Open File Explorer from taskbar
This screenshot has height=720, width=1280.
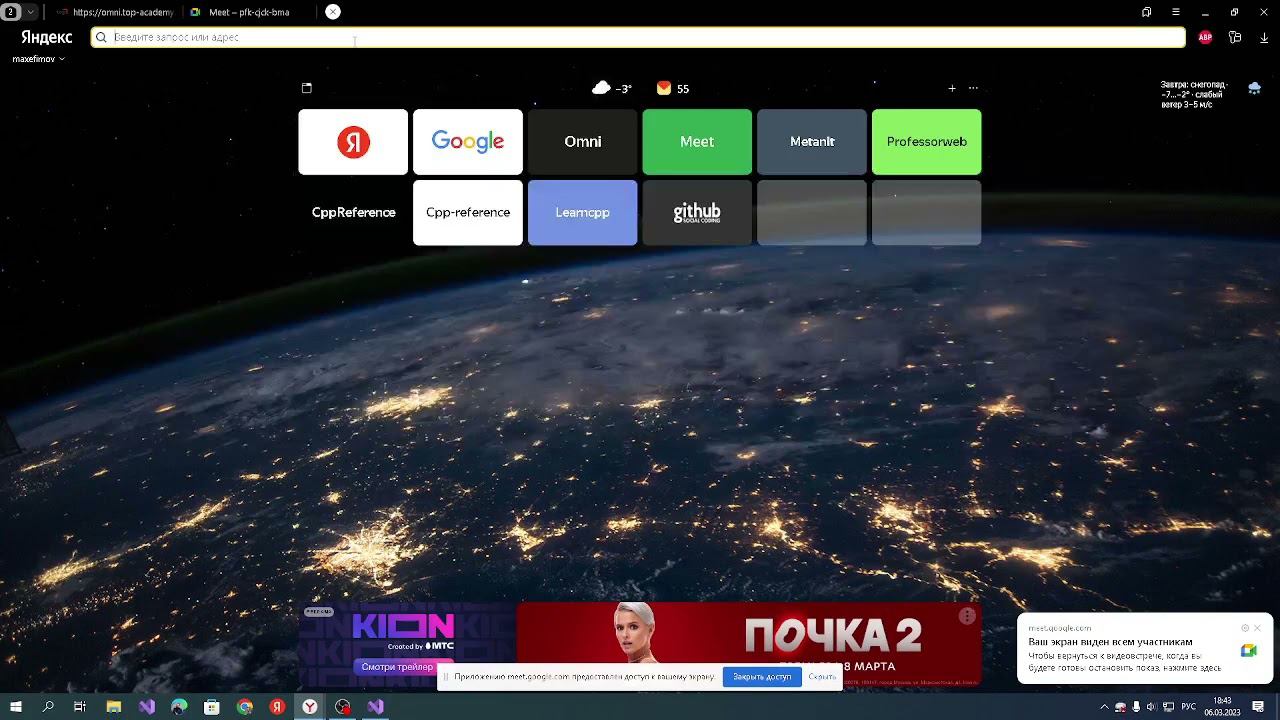click(114, 707)
